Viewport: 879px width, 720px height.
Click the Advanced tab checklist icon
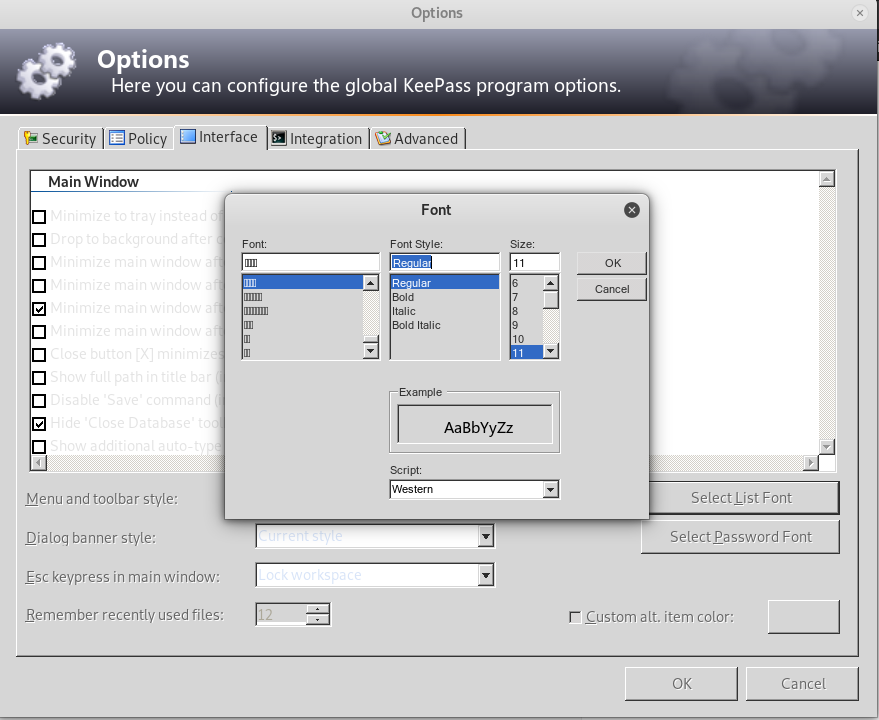(x=383, y=138)
